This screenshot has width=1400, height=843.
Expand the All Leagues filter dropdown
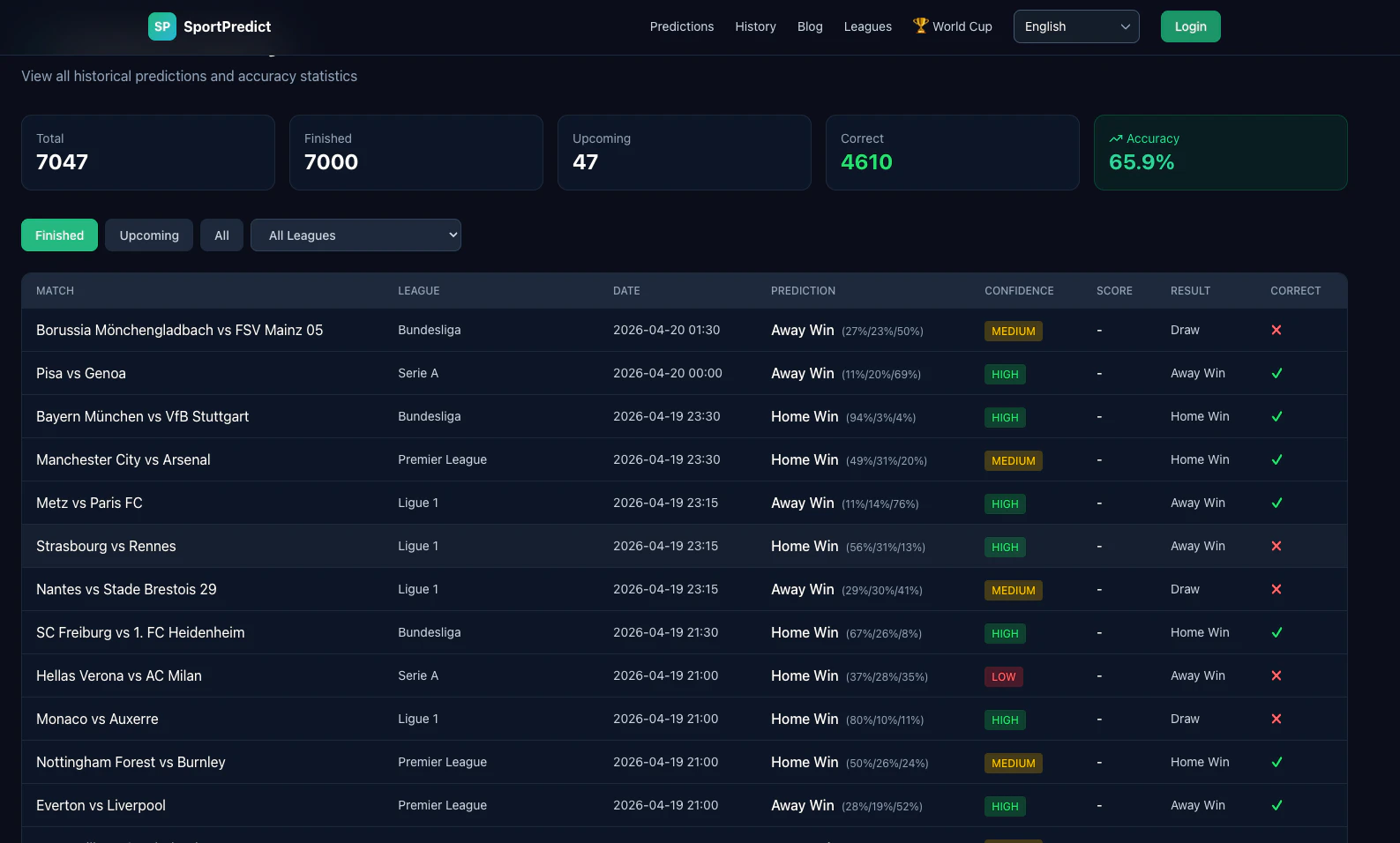click(x=356, y=235)
